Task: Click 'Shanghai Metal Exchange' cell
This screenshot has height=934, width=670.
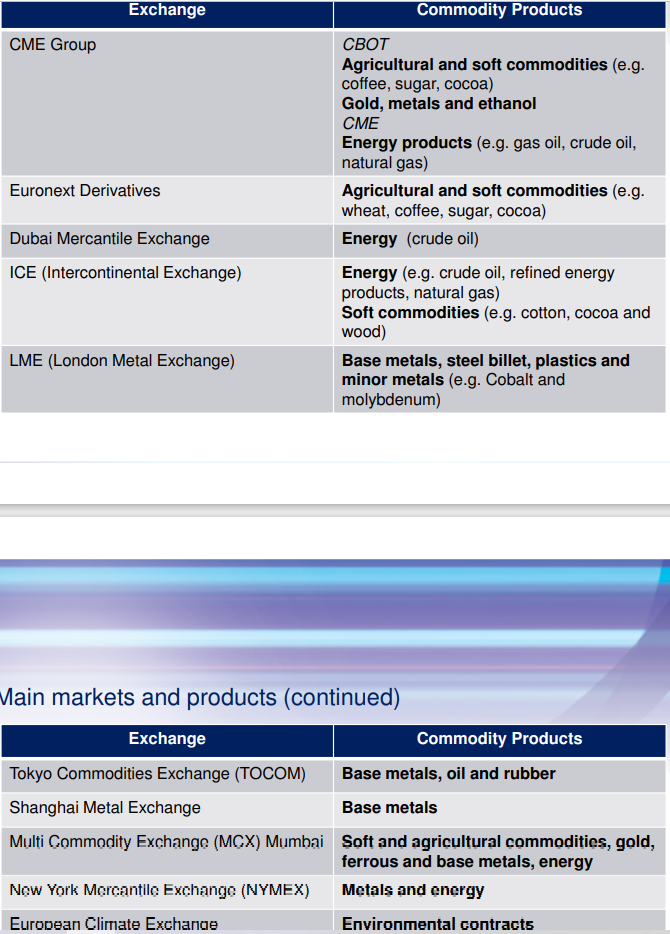Action: (x=167, y=809)
